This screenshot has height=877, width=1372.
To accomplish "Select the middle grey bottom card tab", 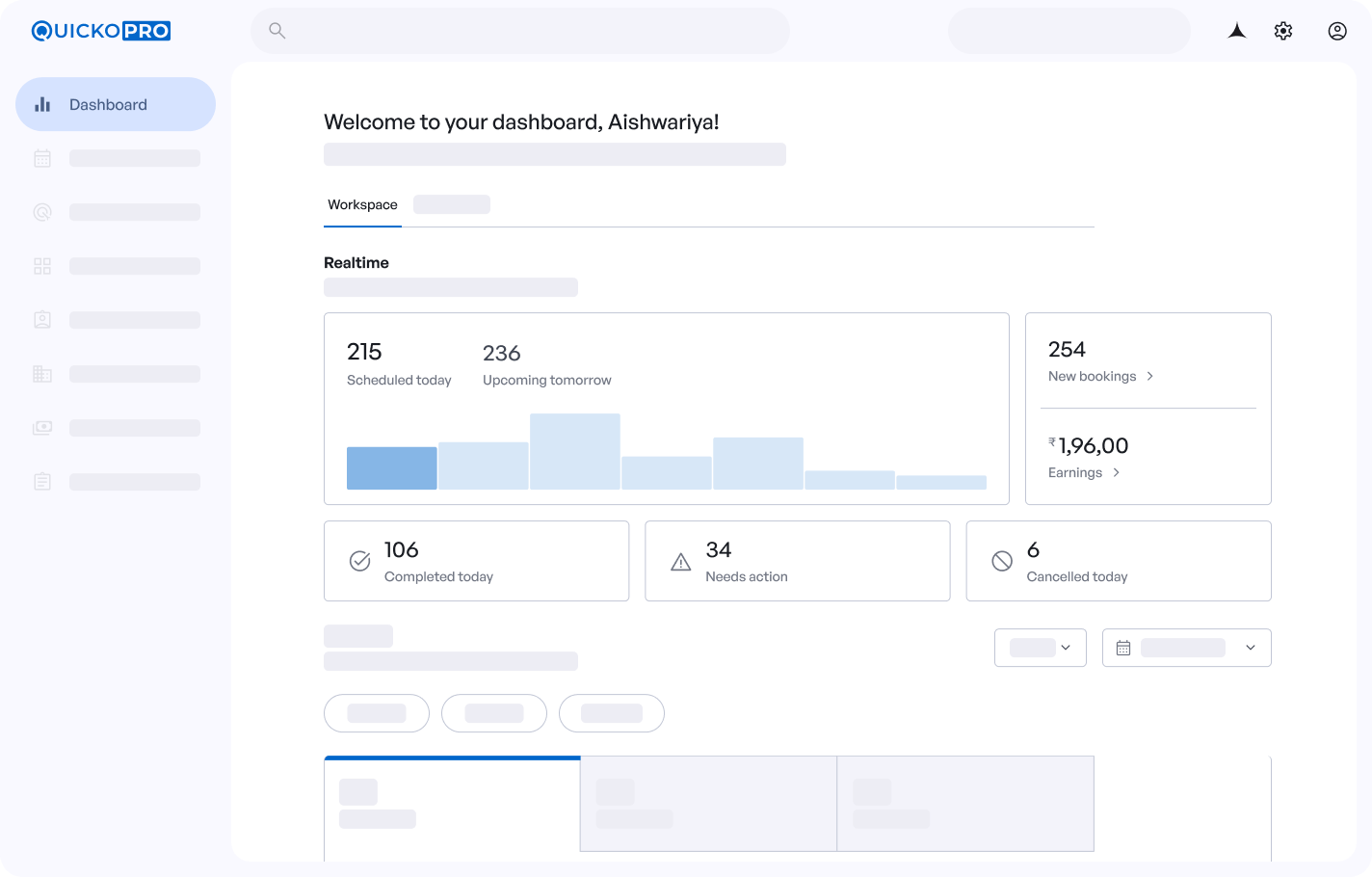I will tap(708, 804).
